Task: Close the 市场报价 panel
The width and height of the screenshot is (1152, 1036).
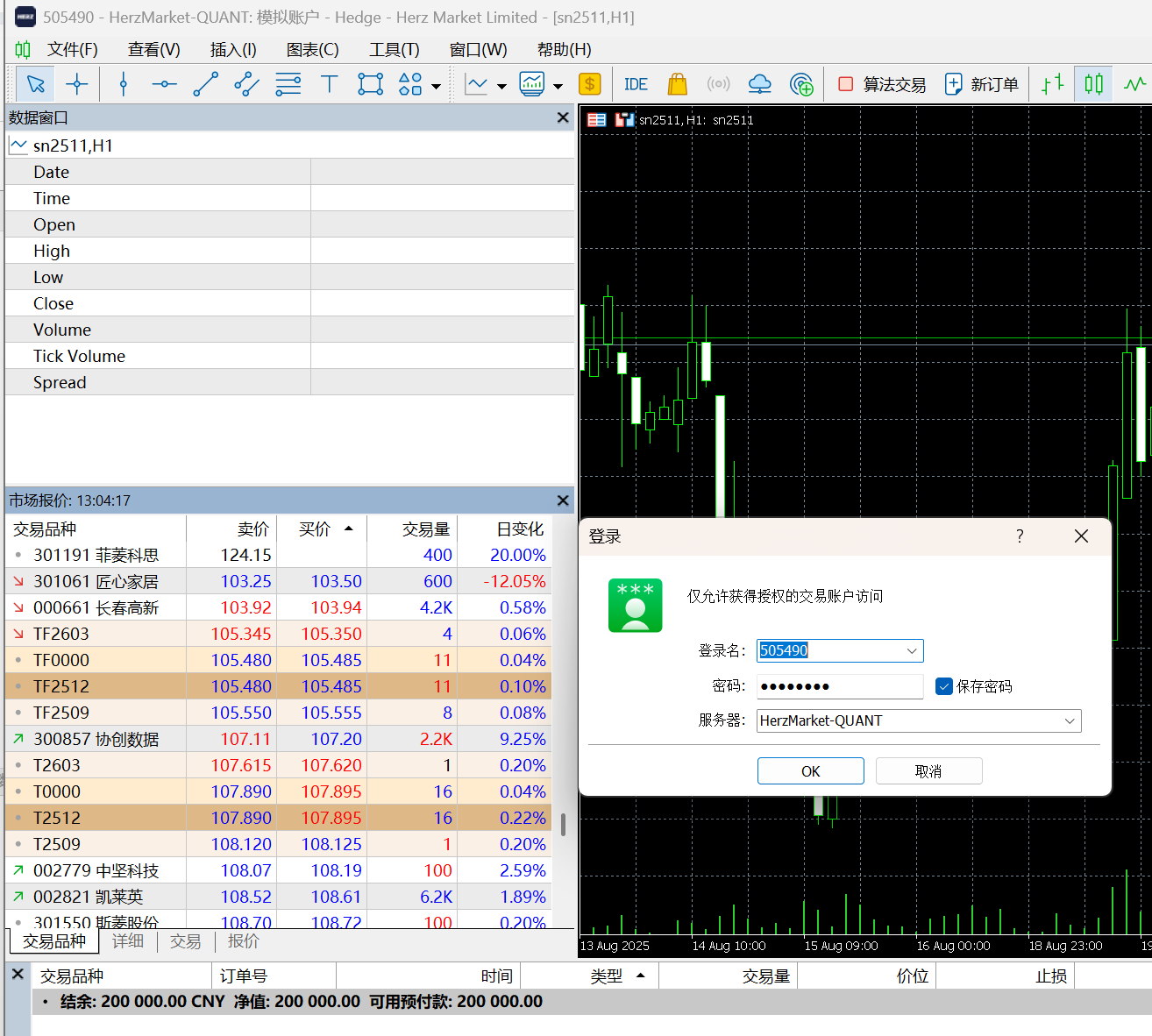Action: 563,500
